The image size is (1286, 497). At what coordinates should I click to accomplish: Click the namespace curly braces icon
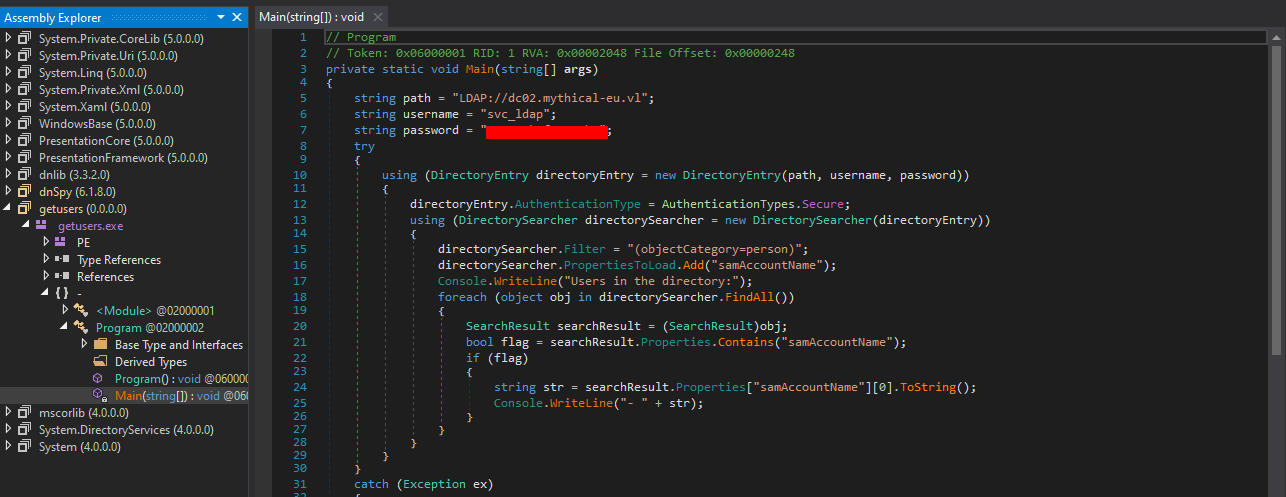tap(61, 293)
